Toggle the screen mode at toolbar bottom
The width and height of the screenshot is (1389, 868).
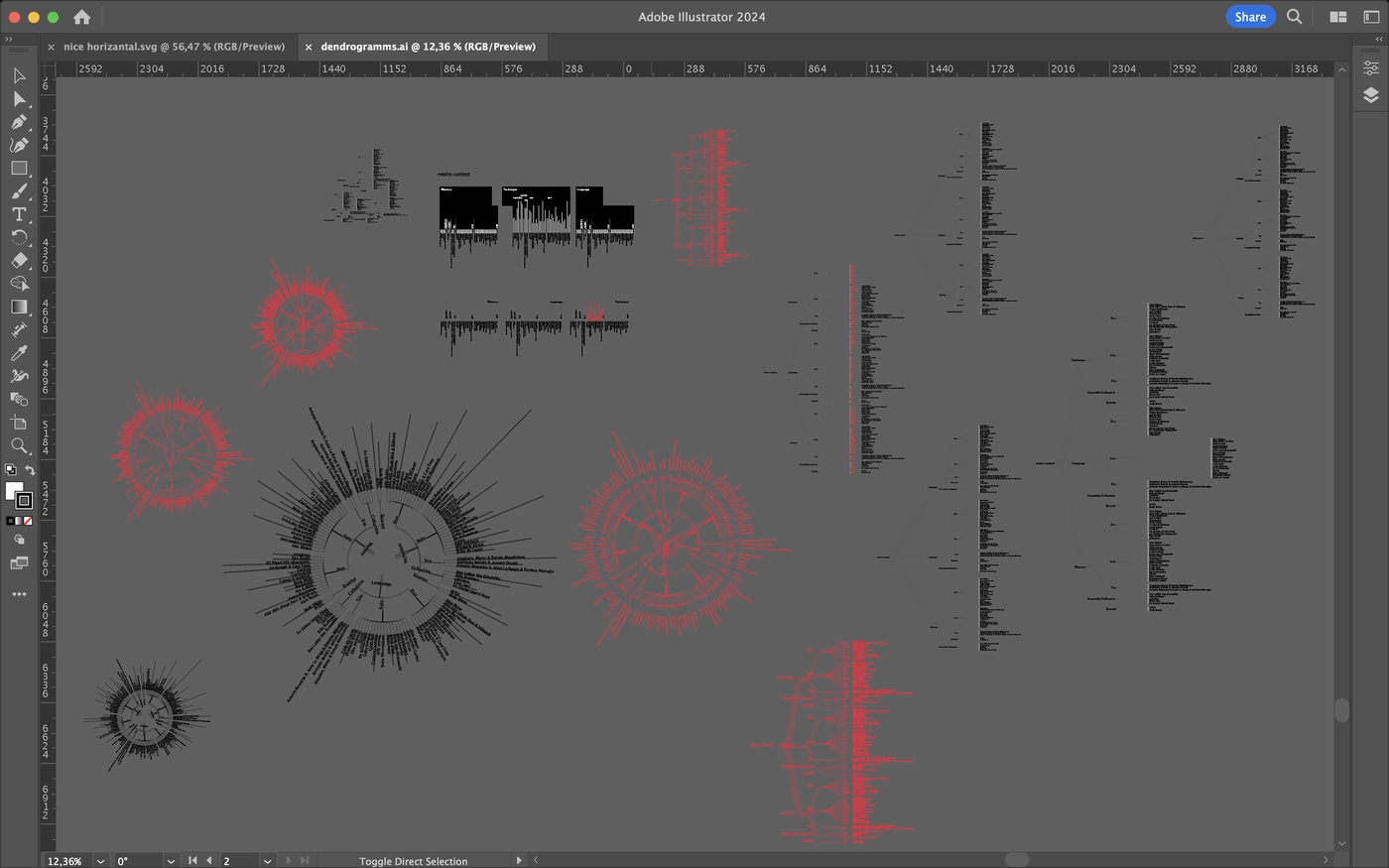[18, 562]
